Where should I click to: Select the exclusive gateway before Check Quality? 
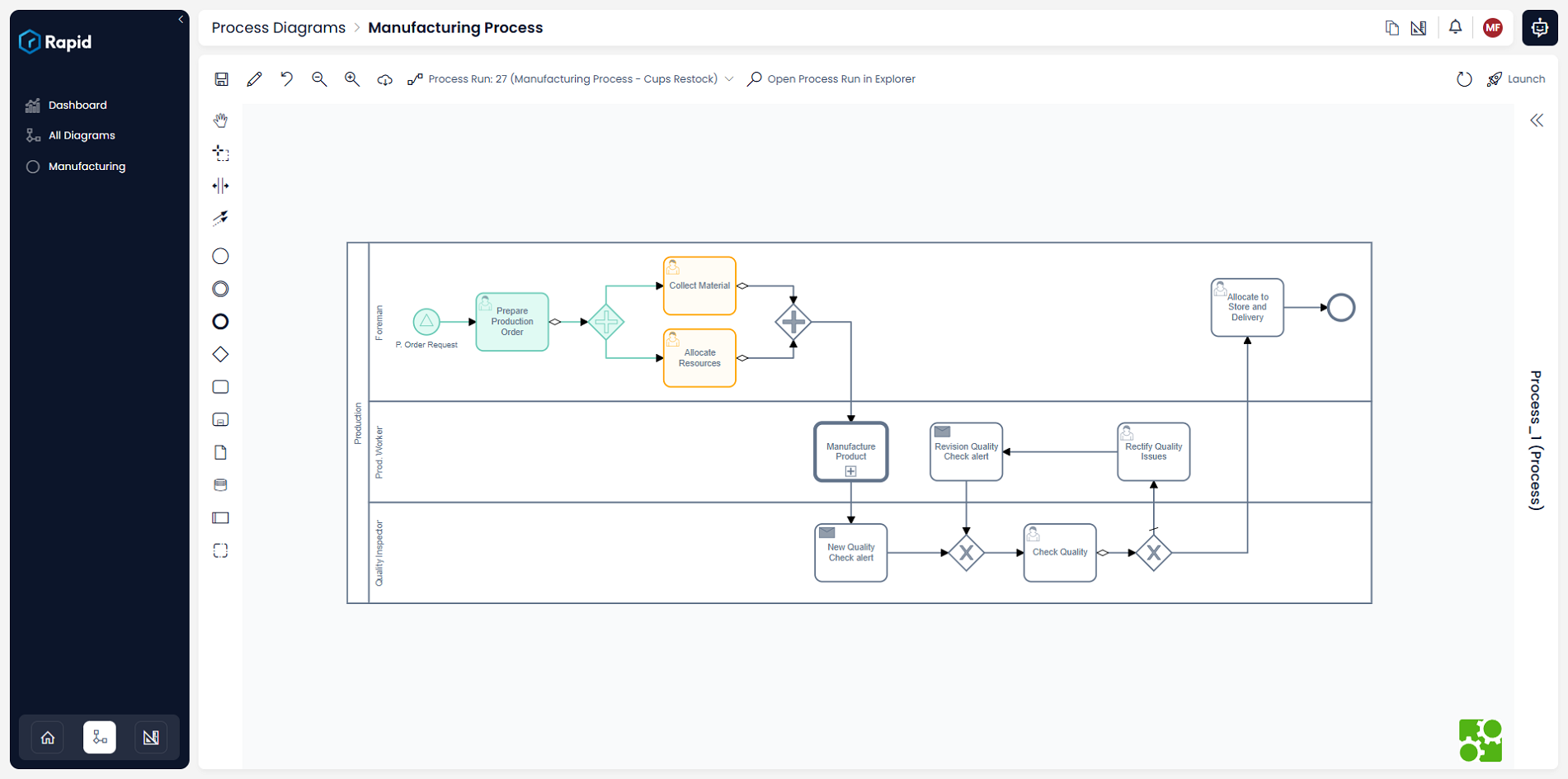(x=966, y=553)
